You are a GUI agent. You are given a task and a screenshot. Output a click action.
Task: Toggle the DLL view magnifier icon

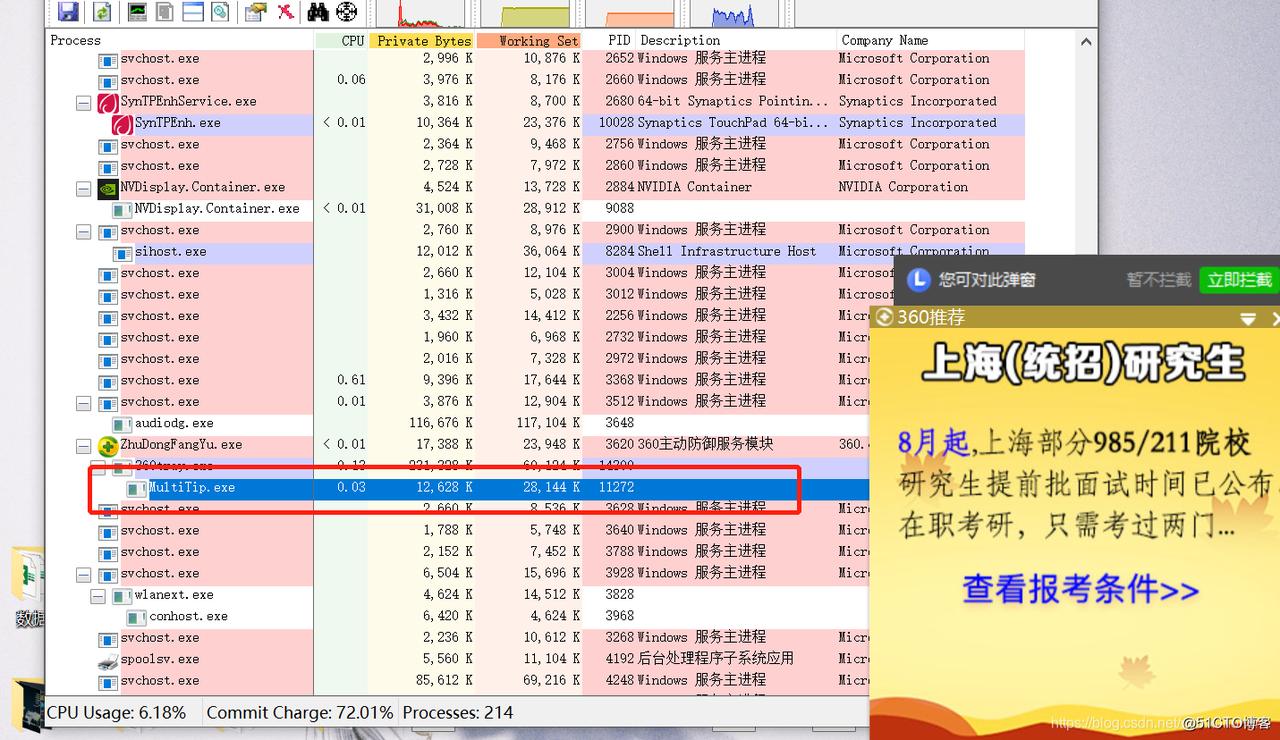[220, 12]
